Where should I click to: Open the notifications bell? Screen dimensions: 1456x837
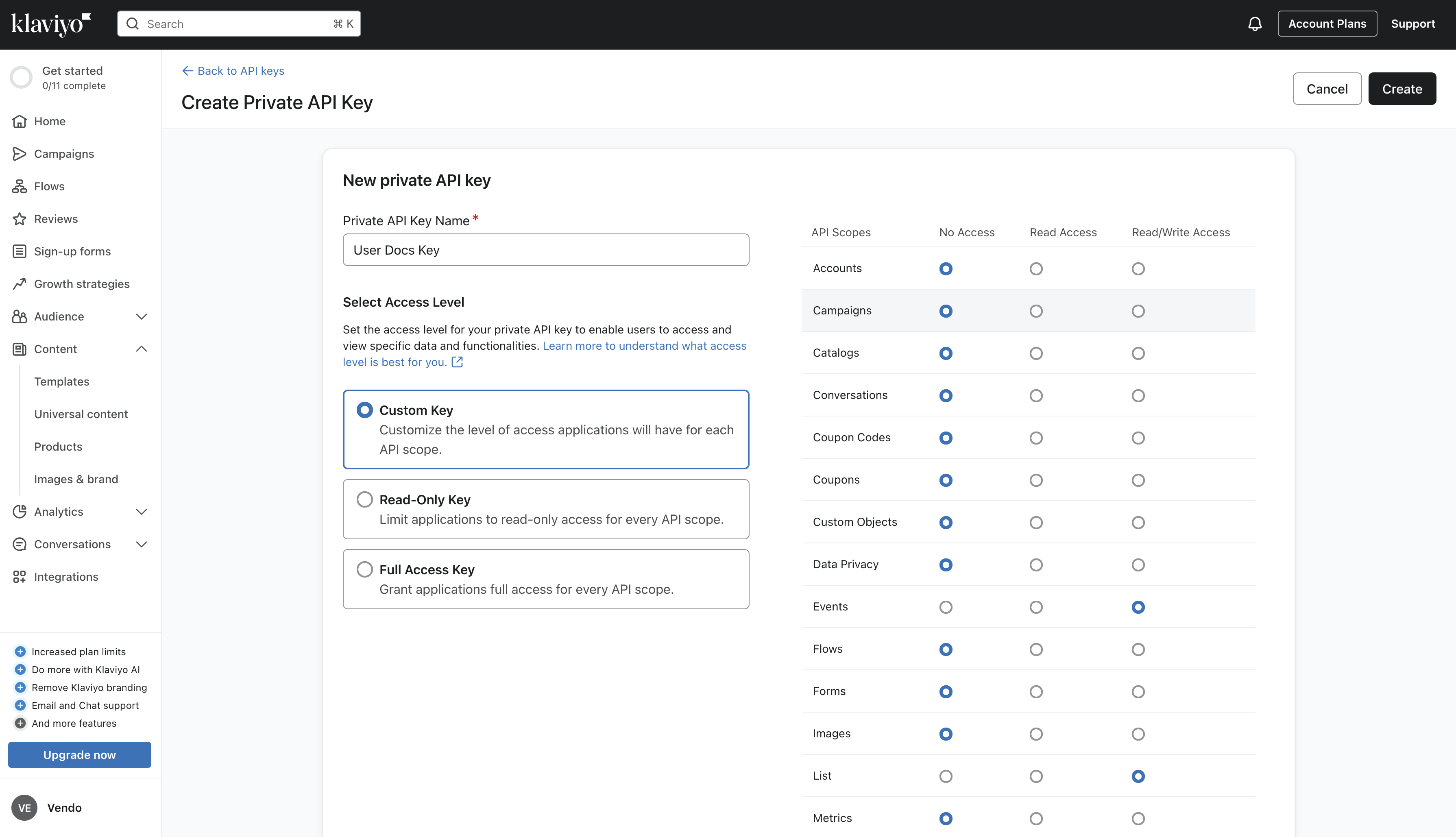(1255, 24)
